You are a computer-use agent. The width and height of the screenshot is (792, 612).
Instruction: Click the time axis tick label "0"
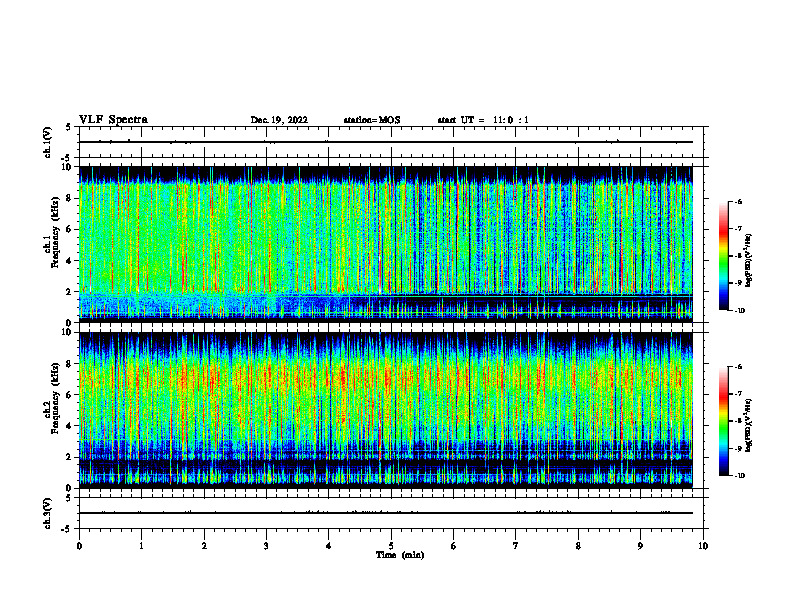click(79, 546)
